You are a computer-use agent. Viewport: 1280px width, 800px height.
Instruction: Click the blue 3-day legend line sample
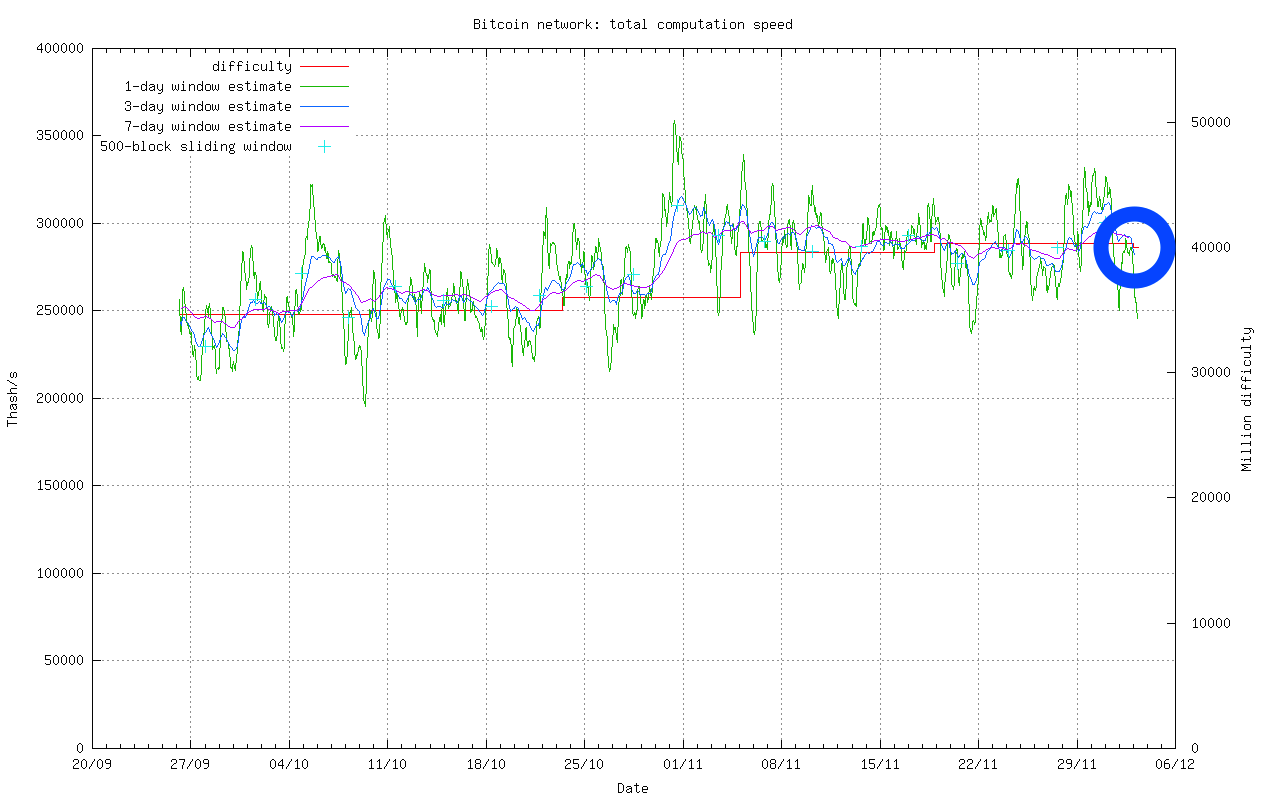[x=324, y=107]
